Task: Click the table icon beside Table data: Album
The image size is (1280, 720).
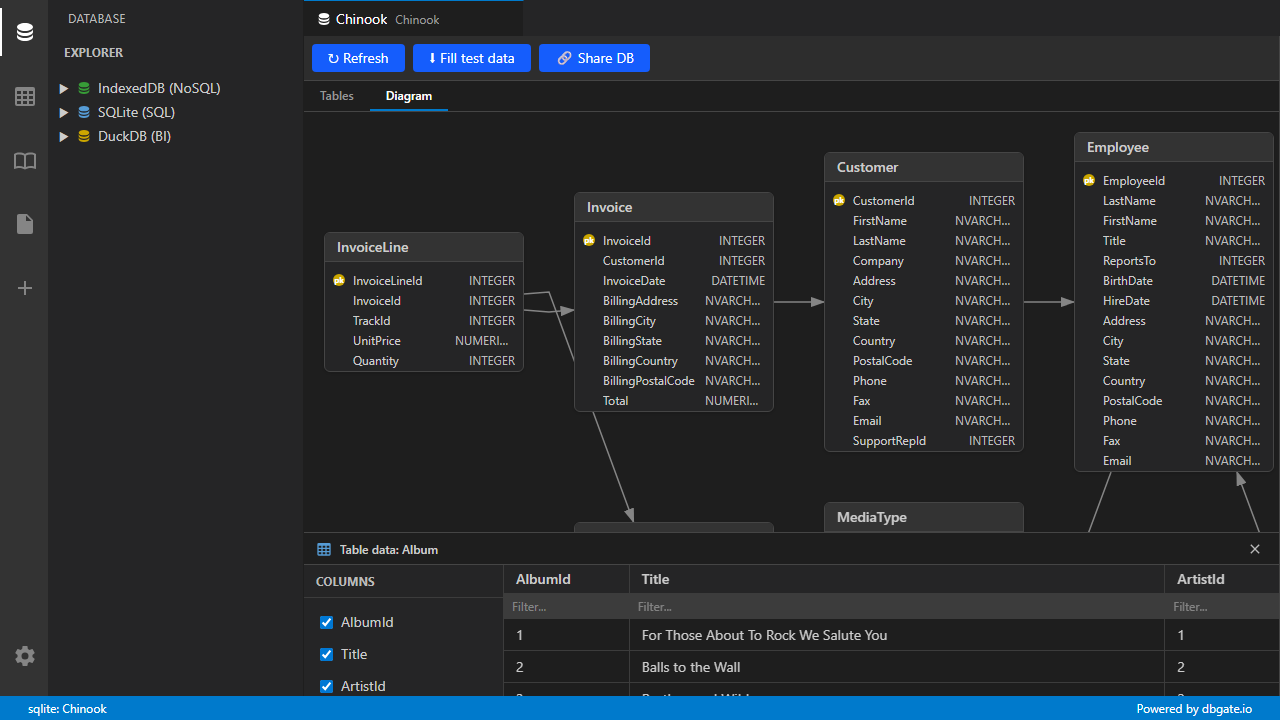Action: [x=323, y=549]
